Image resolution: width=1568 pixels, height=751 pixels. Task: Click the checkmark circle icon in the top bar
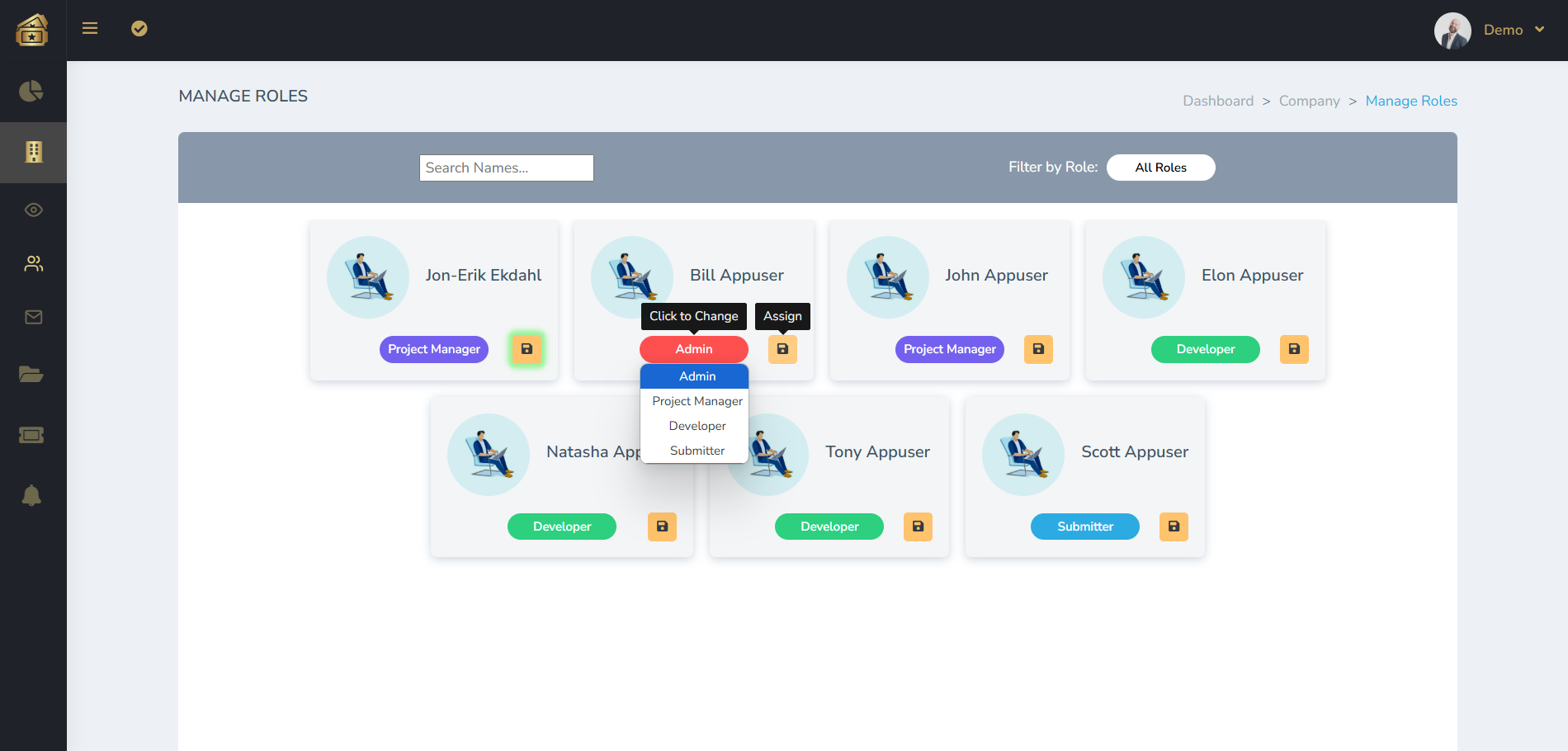coord(139,29)
